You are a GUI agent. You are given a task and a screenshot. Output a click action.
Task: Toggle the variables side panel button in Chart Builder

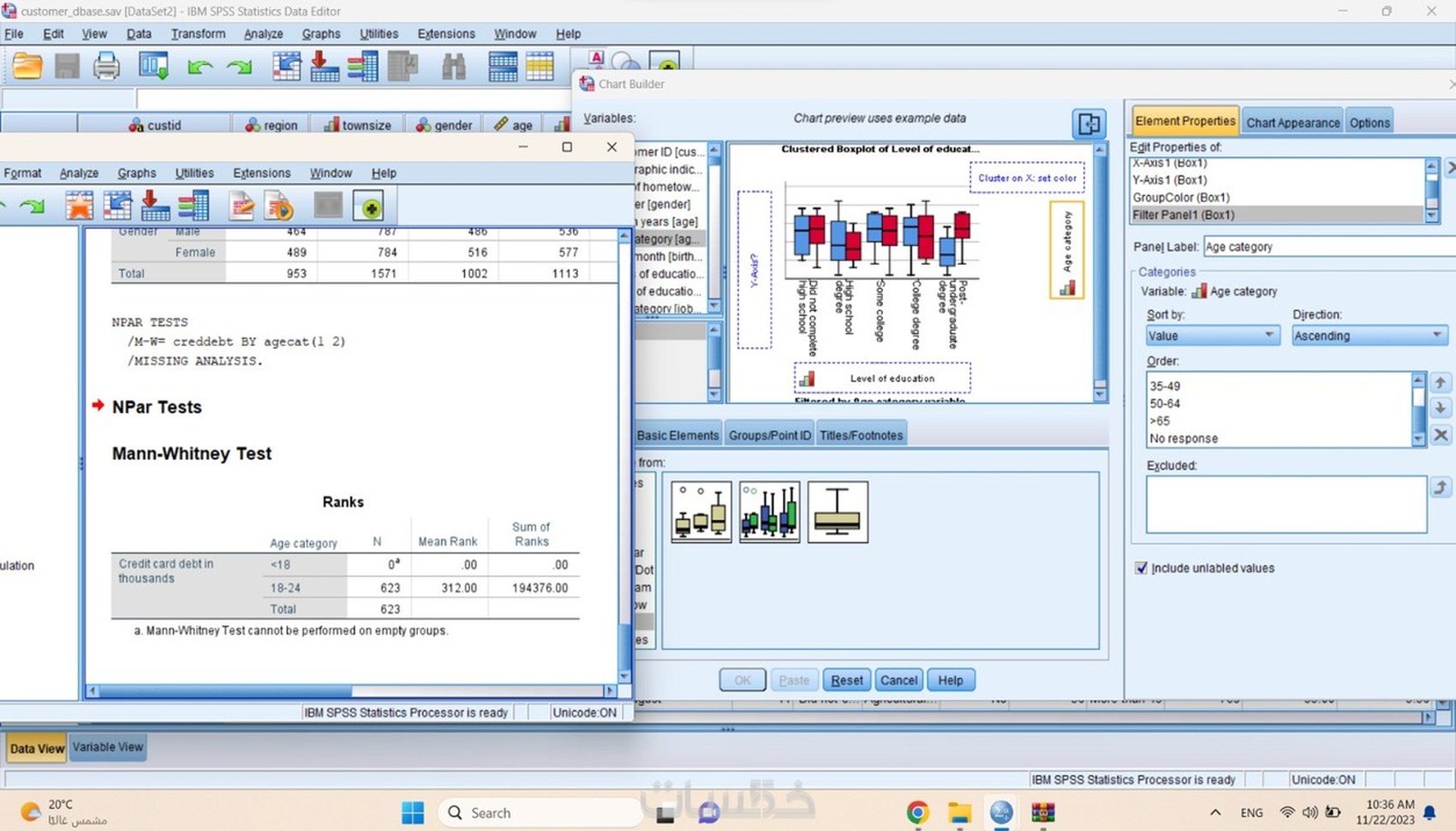pos(1089,123)
